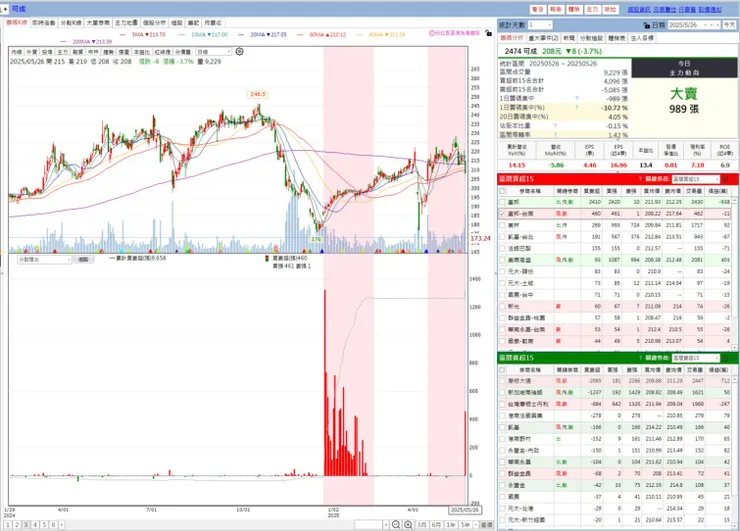Click the plus icon beside 可成 title
This screenshot has height=531, width=740.
tap(5, 9)
